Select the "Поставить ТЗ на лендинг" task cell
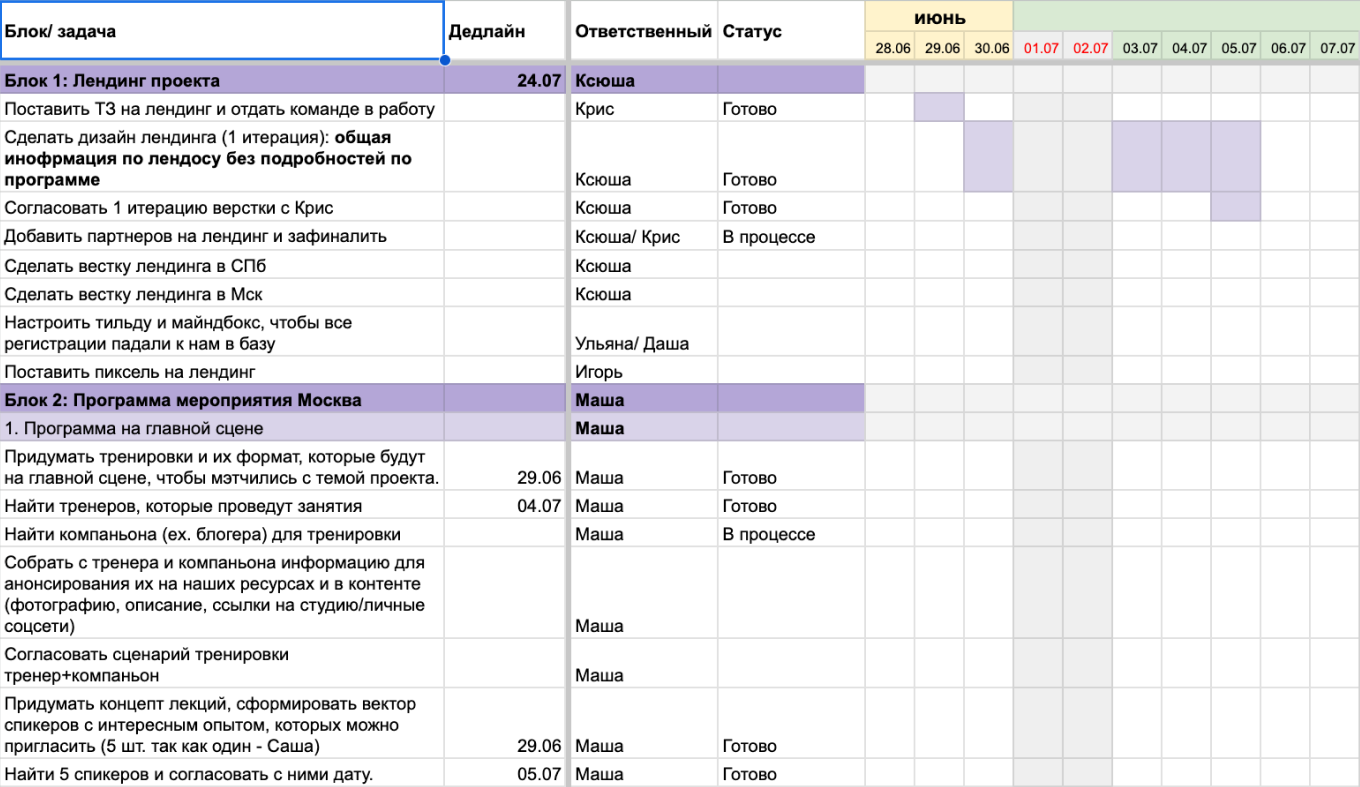Screen dimensions: 1360x787 point(222,109)
